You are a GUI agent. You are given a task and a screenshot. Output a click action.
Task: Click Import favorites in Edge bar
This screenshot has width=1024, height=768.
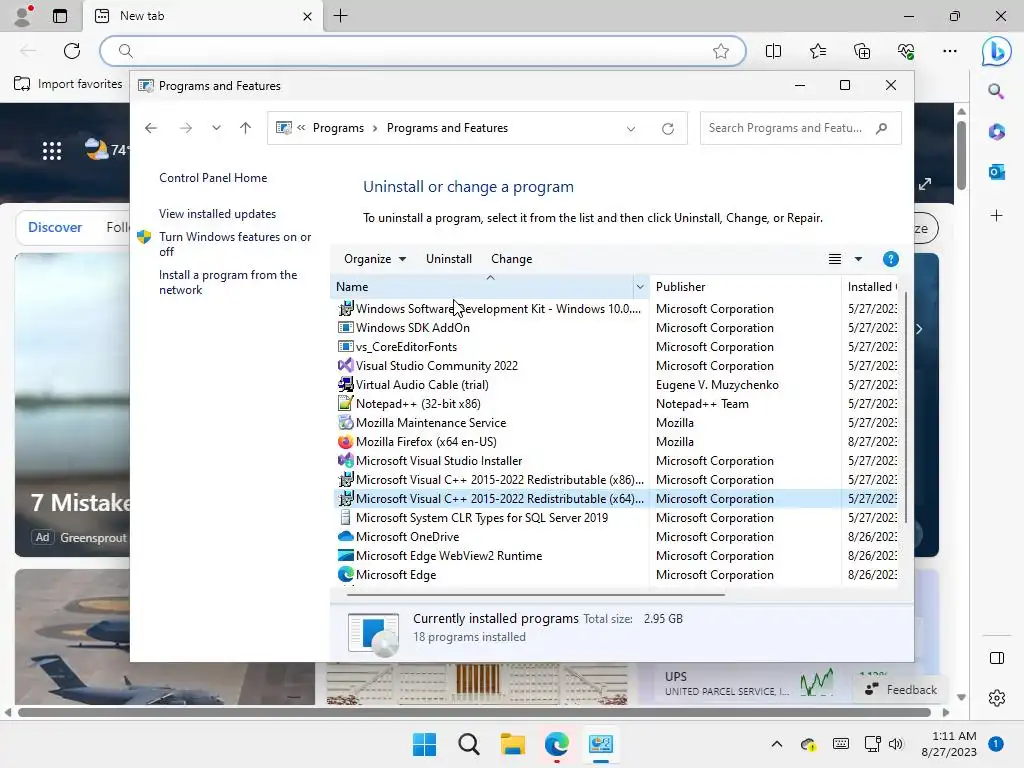(x=69, y=84)
